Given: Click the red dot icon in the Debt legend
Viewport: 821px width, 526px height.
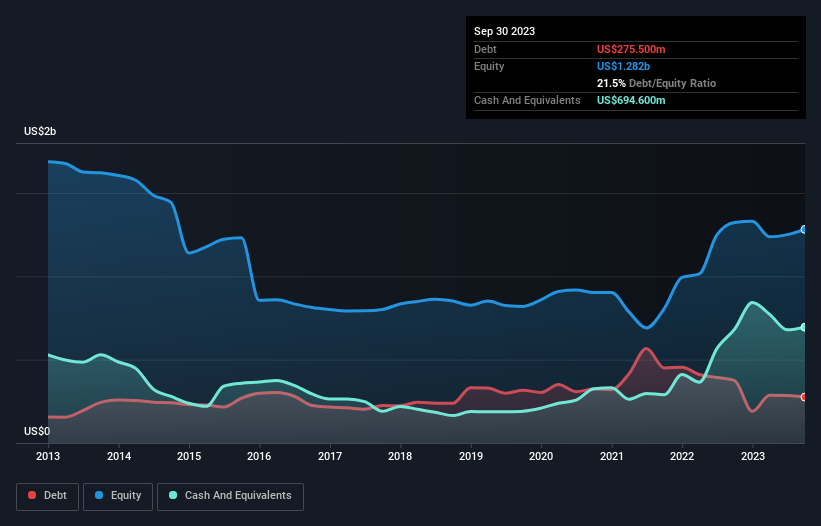Looking at the screenshot, I should click(x=34, y=496).
